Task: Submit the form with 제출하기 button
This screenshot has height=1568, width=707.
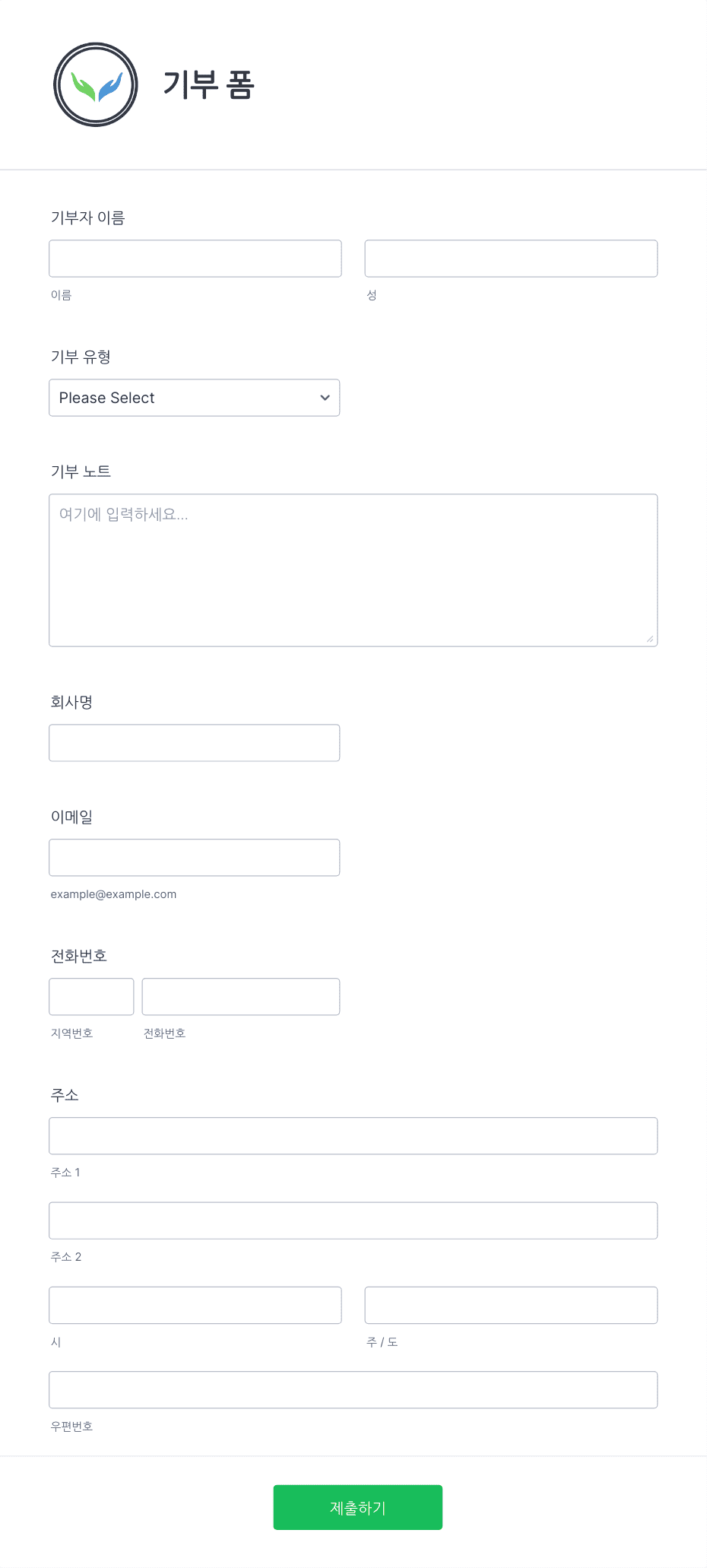Action: pyautogui.click(x=358, y=1507)
